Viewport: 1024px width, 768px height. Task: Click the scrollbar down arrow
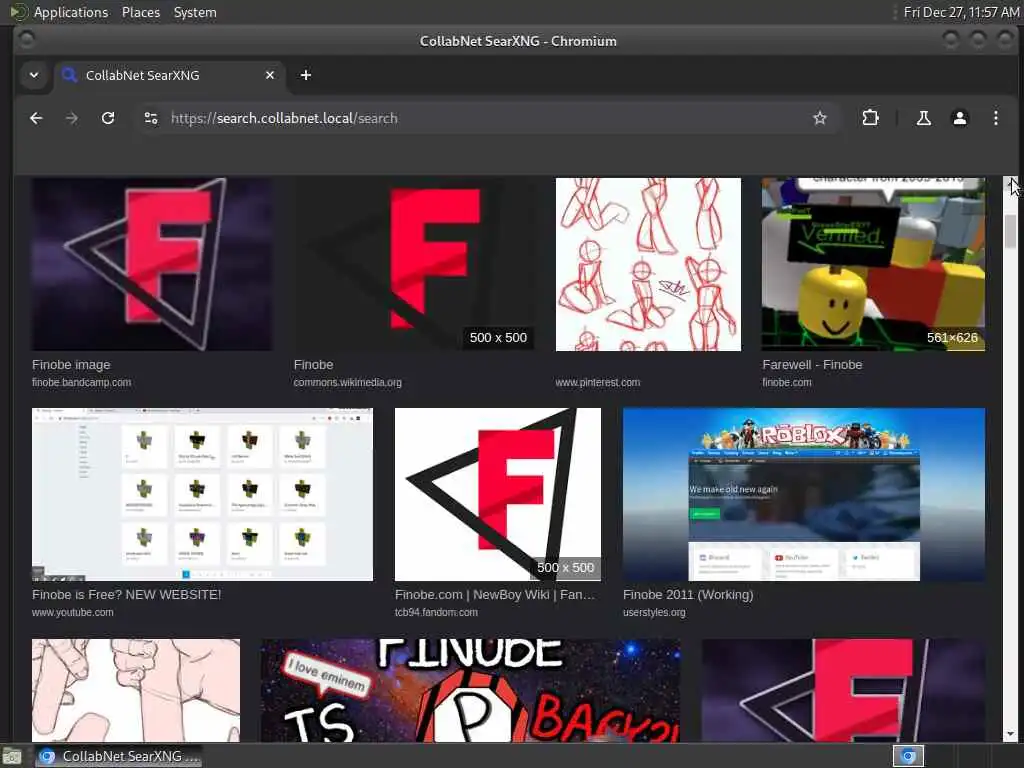coord(1010,734)
